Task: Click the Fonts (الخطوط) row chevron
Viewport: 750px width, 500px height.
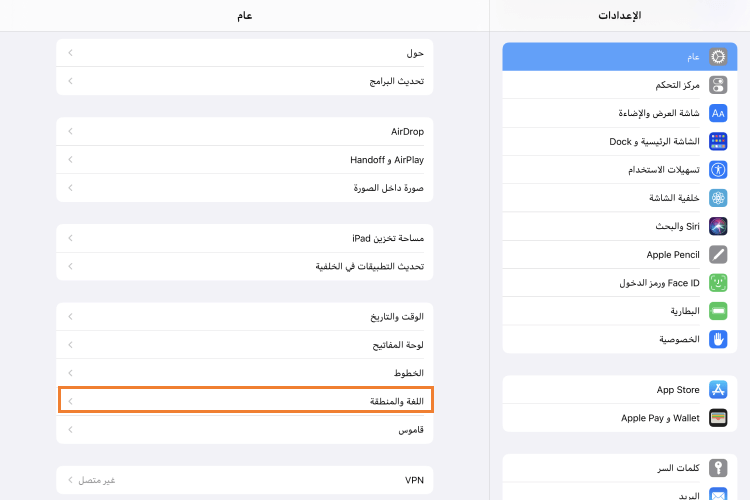Action: point(70,373)
